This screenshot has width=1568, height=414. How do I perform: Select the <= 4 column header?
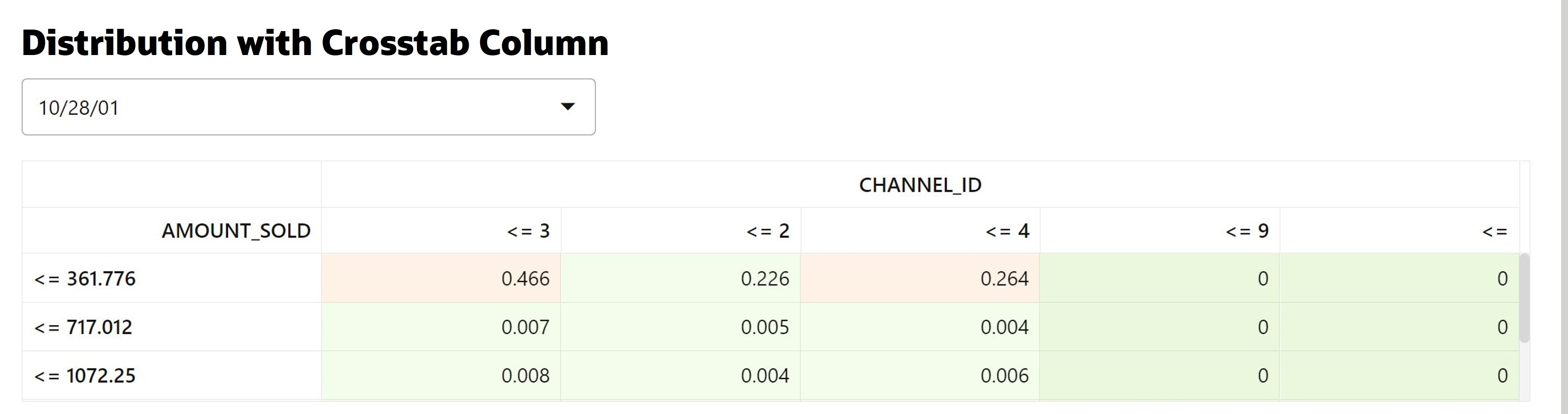click(1008, 231)
